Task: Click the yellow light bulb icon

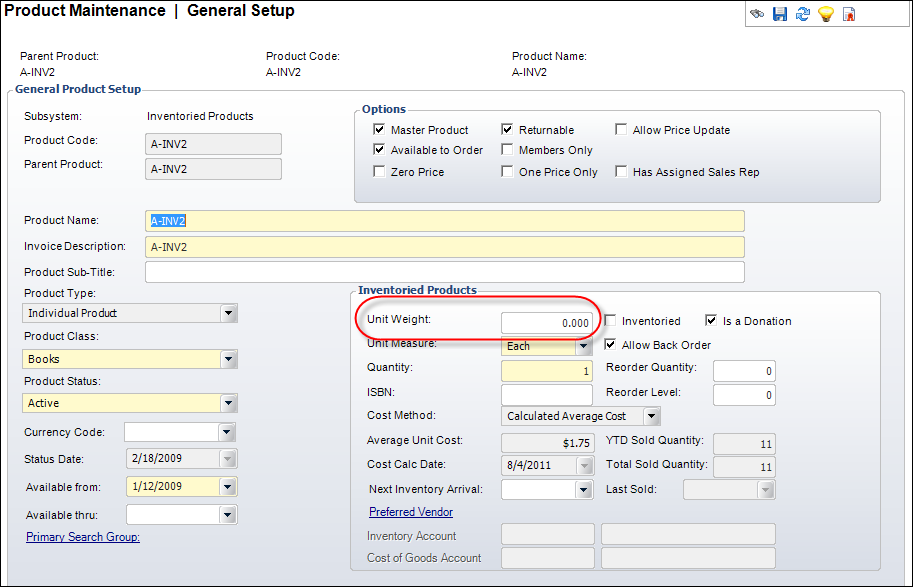Action: point(825,14)
